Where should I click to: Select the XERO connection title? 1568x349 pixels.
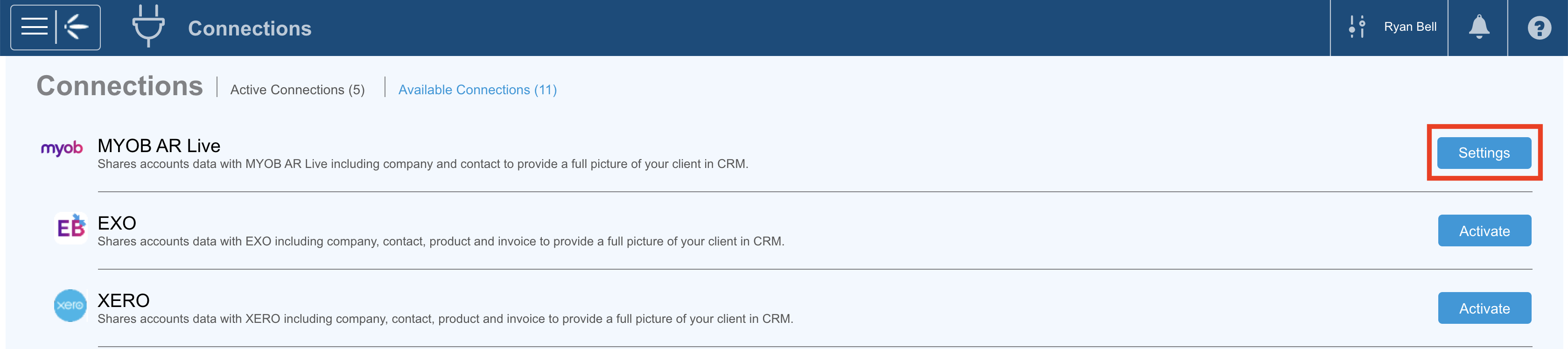(124, 300)
